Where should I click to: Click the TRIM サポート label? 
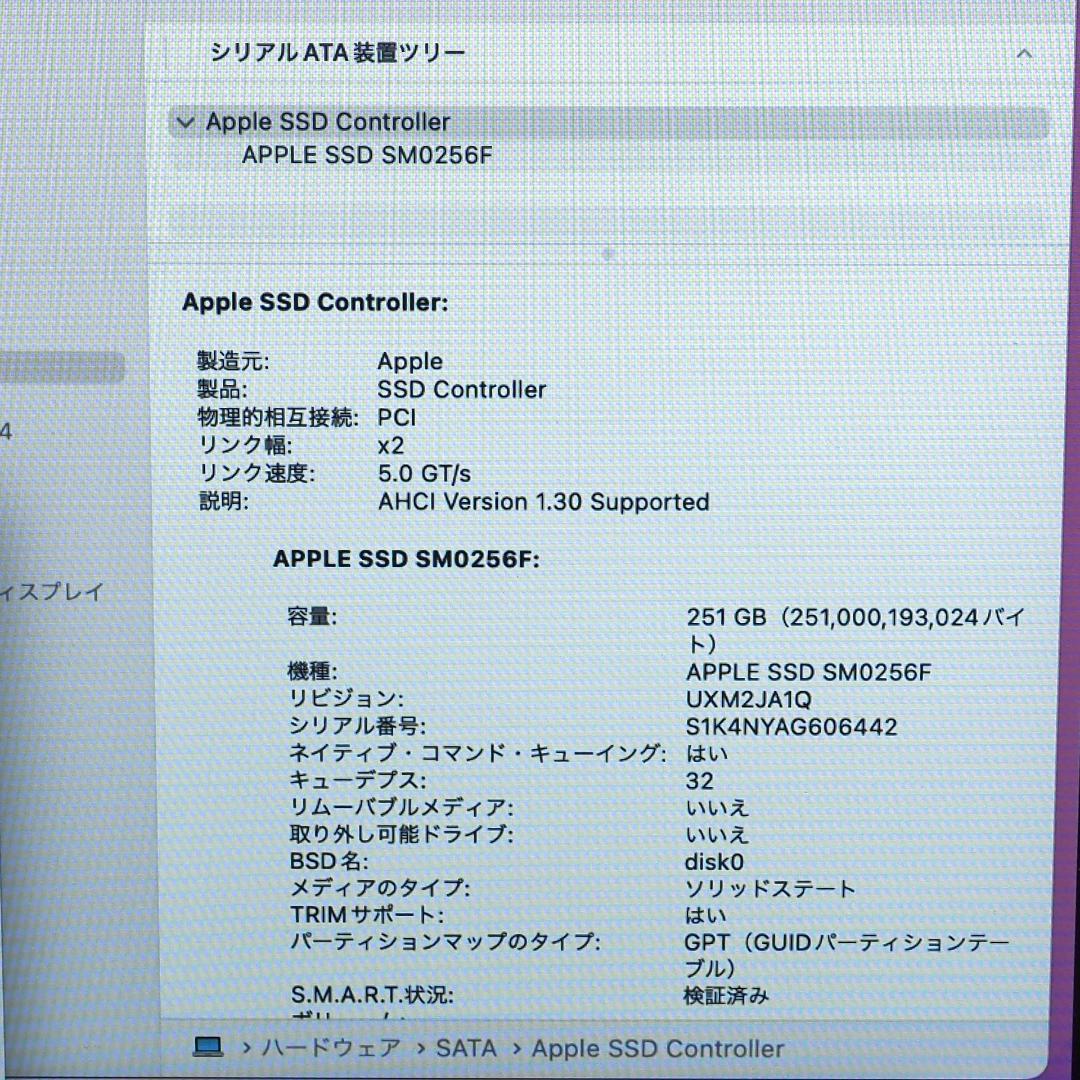pos(367,915)
